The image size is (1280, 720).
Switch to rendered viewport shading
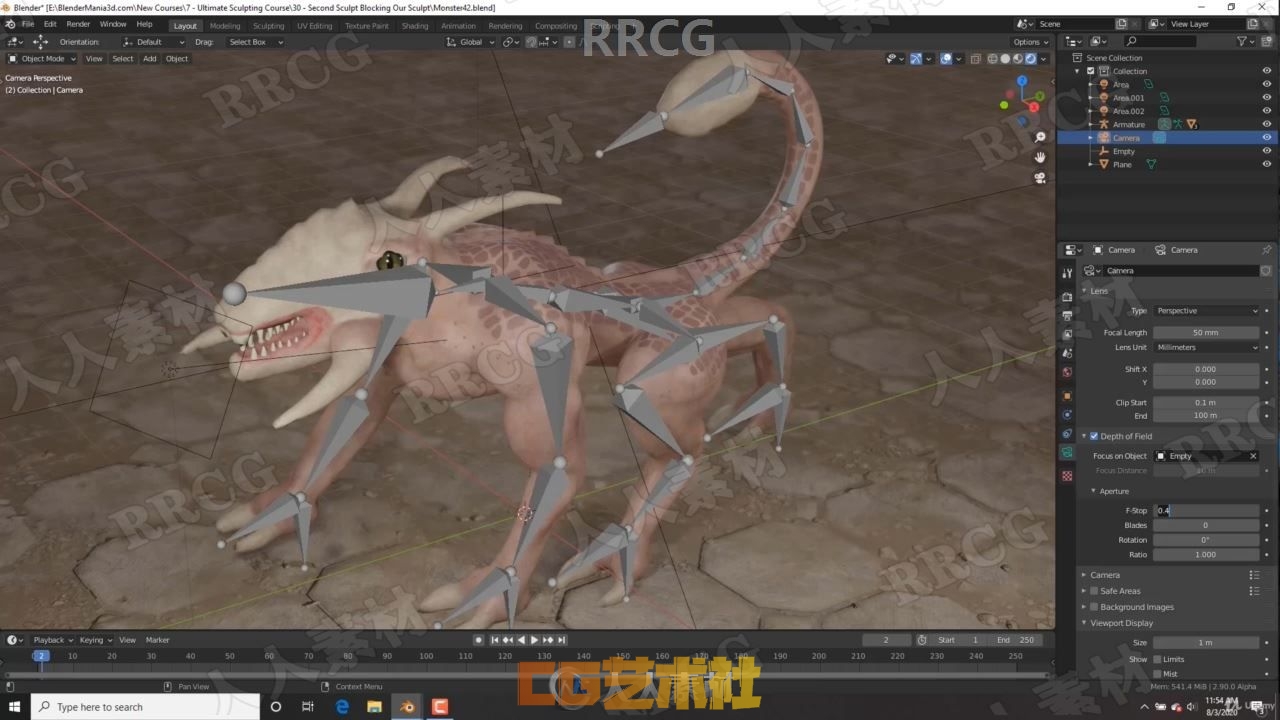click(1031, 59)
